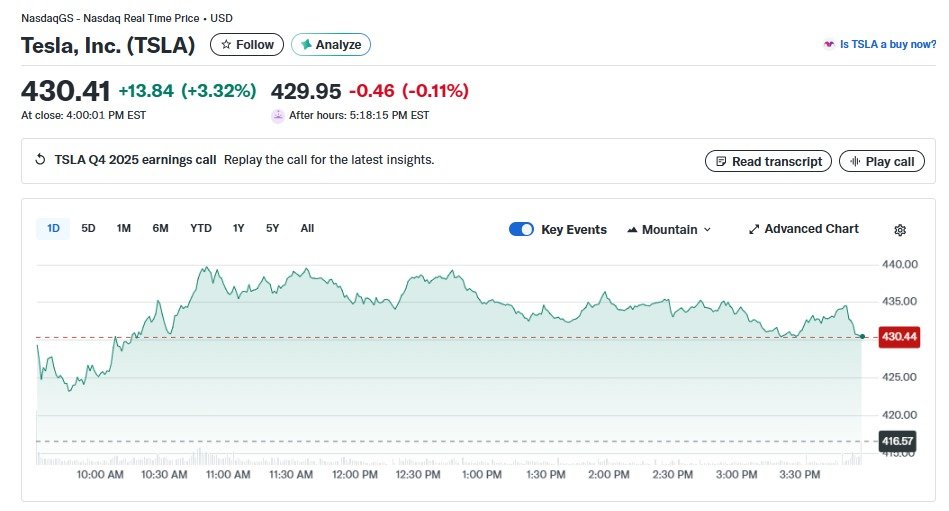This screenshot has width=949, height=511.
Task: Select the 1D time range tab
Action: coord(54,228)
